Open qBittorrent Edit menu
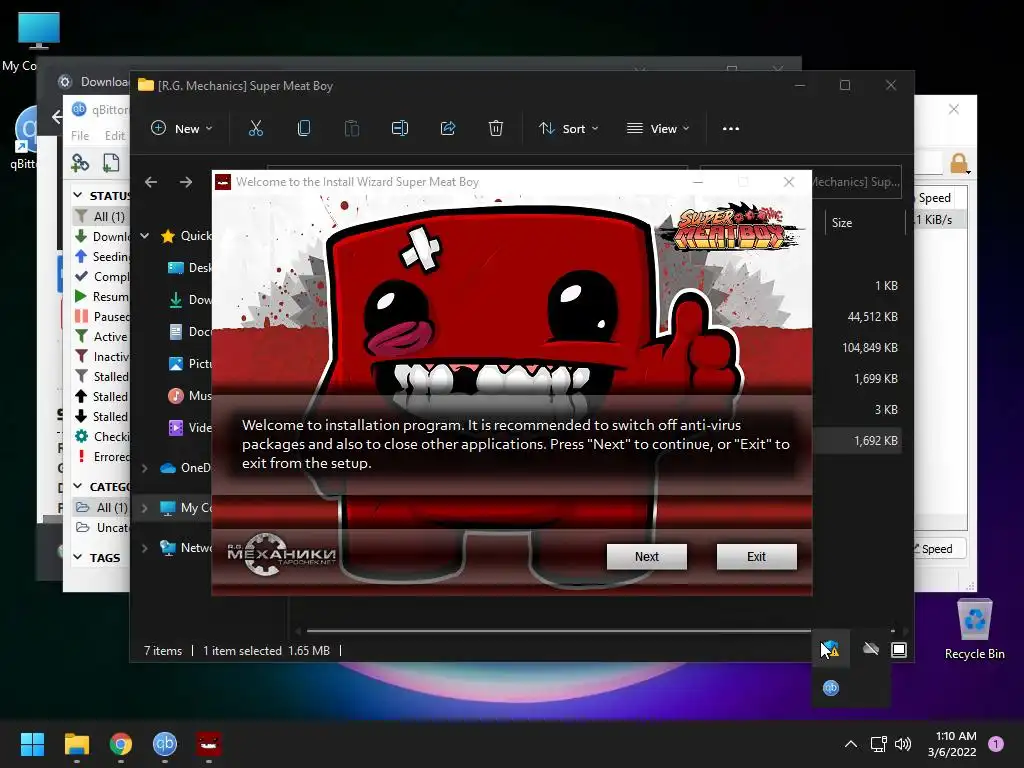 114,135
